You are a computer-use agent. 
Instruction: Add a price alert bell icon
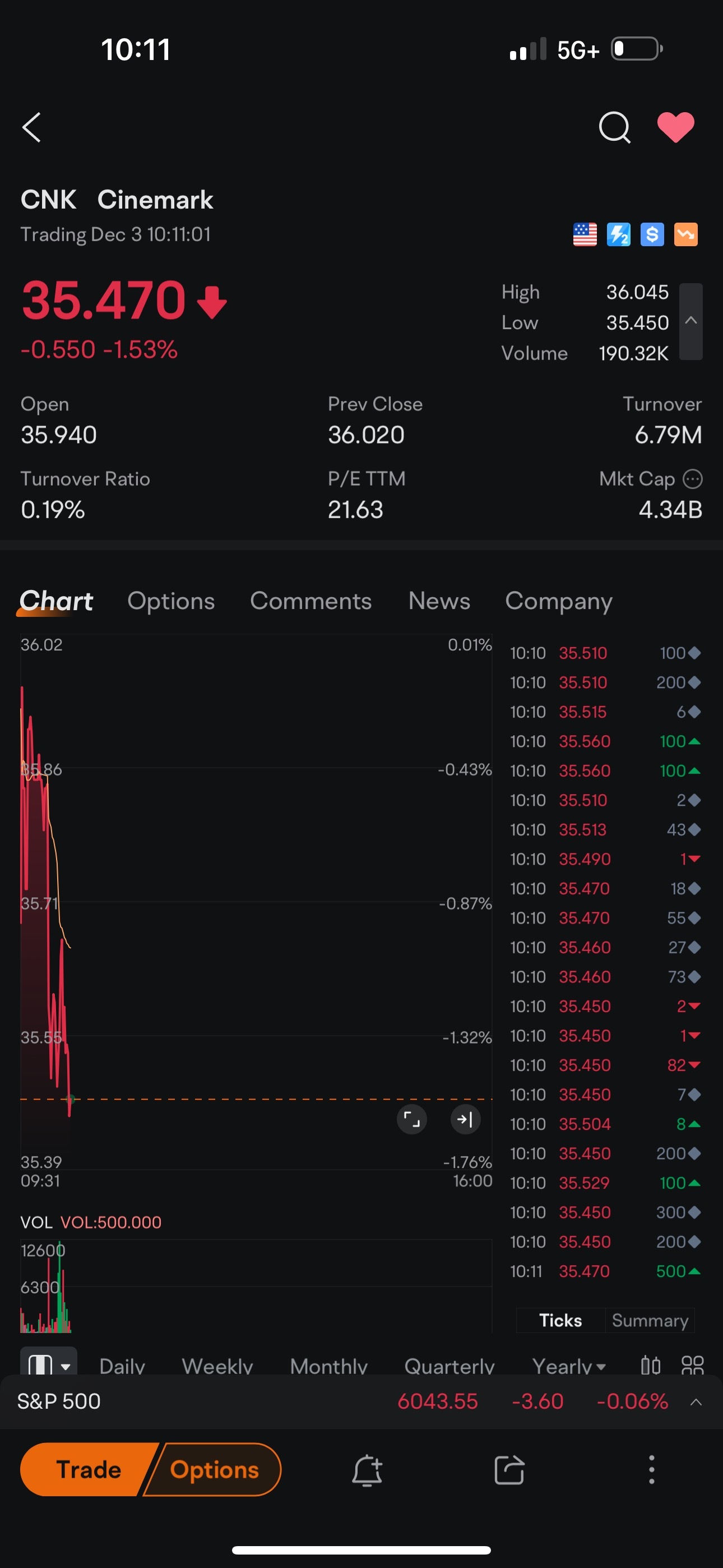tap(367, 1470)
